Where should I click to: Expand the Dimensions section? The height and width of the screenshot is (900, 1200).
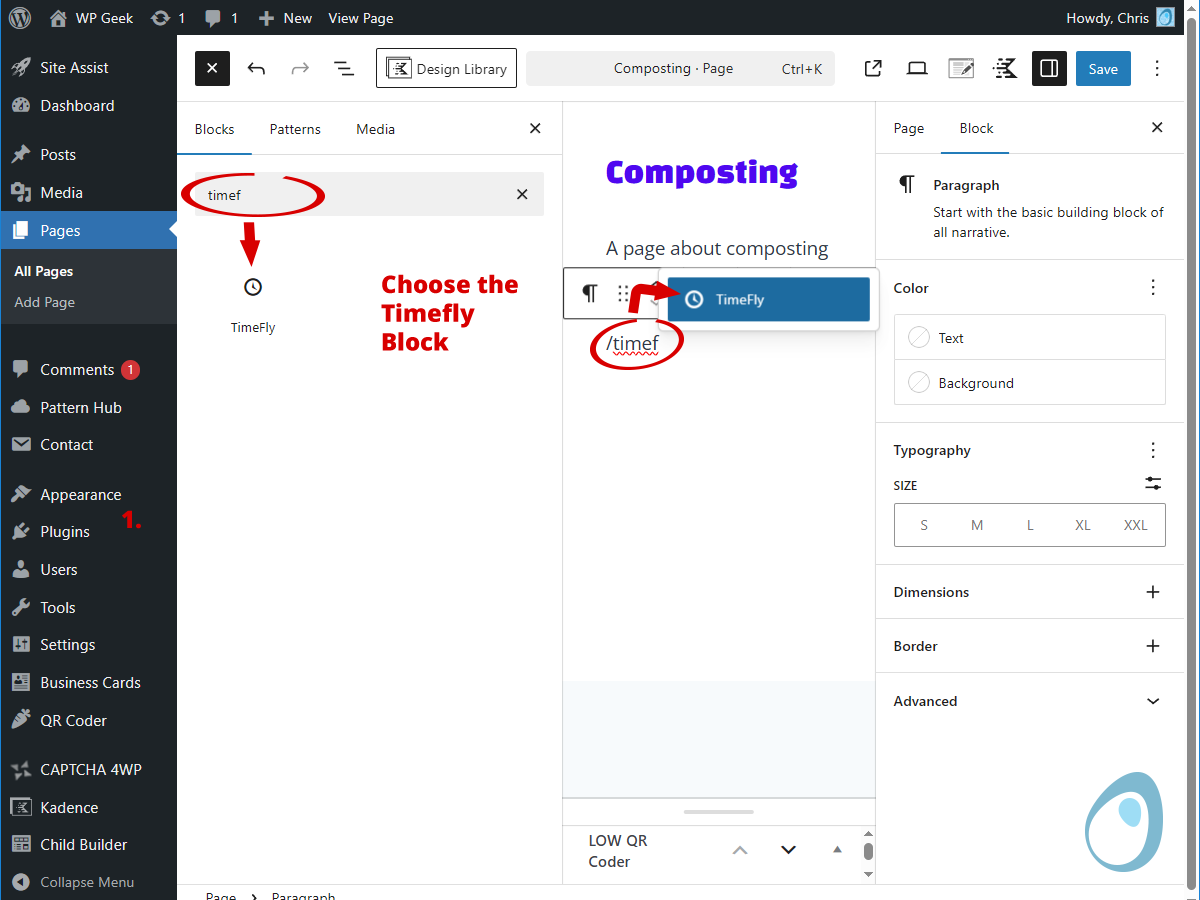(1152, 592)
